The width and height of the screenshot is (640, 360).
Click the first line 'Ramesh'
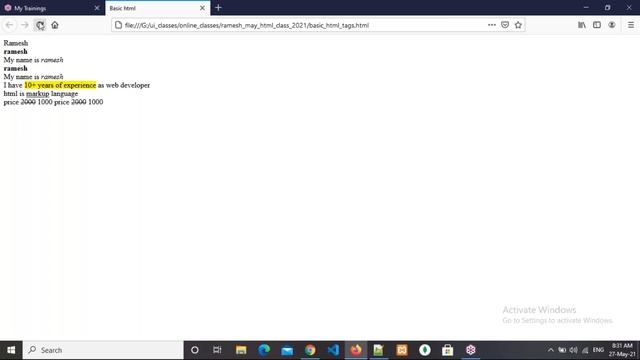16,43
